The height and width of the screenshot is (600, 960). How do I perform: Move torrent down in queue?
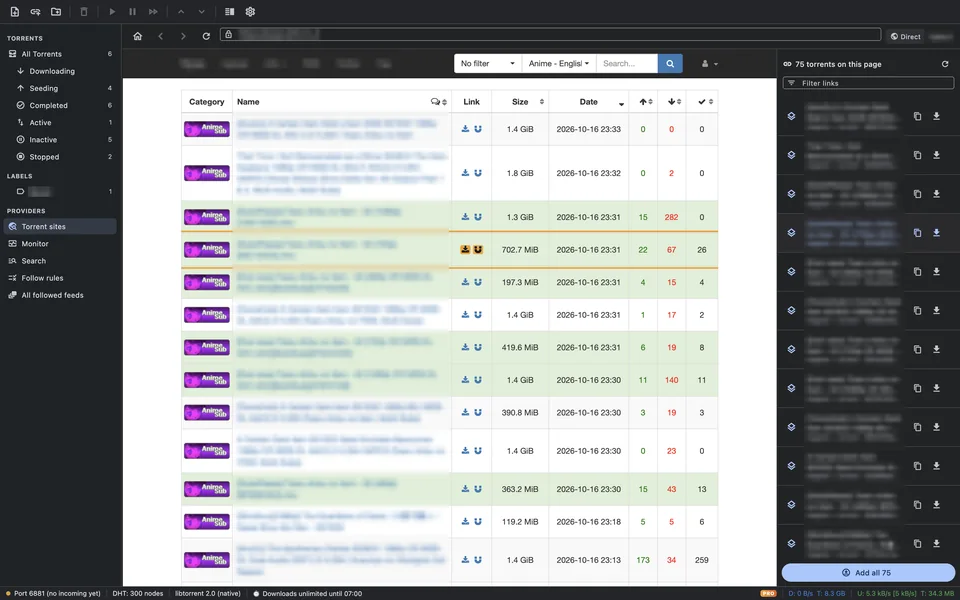point(201,12)
